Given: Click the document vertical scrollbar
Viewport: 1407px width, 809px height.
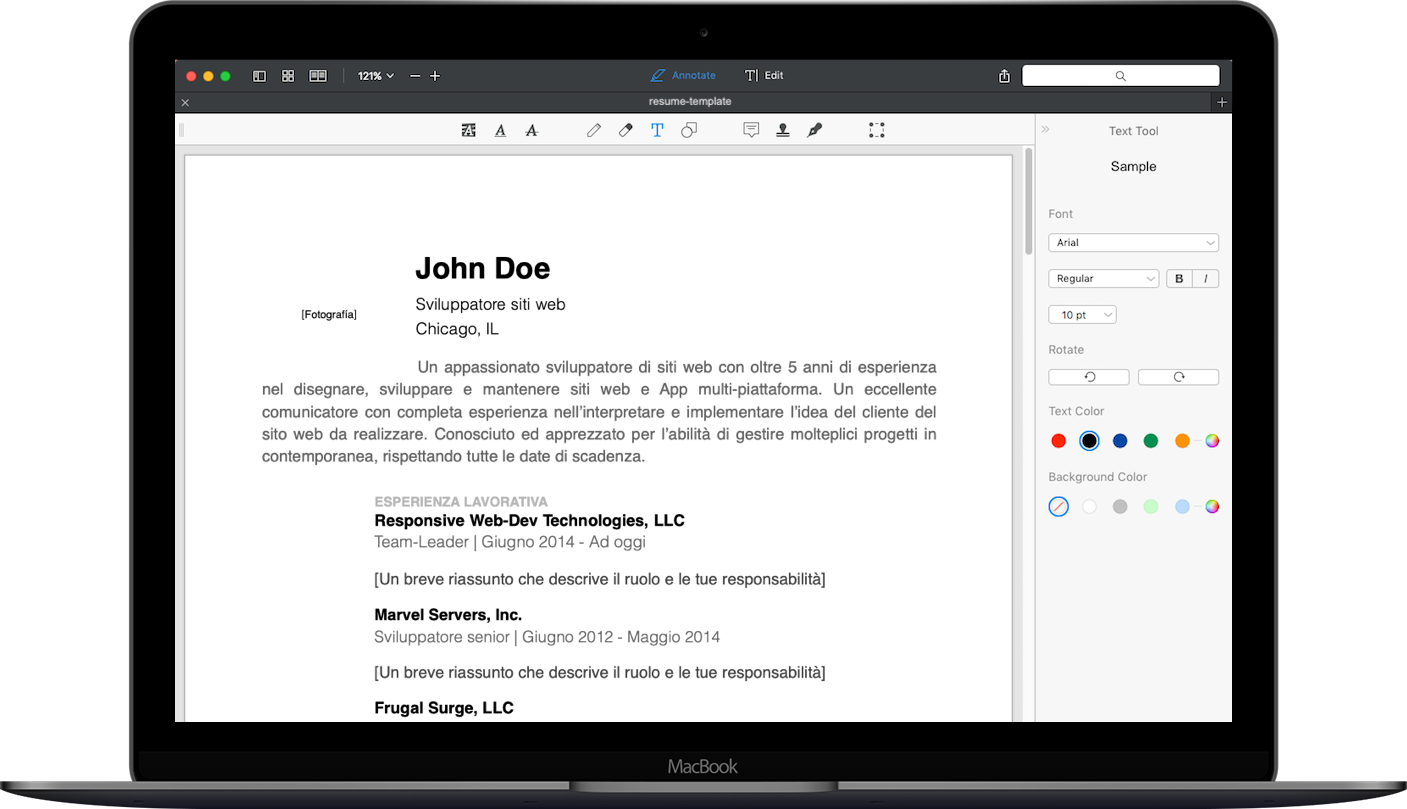Looking at the screenshot, I should (1028, 200).
